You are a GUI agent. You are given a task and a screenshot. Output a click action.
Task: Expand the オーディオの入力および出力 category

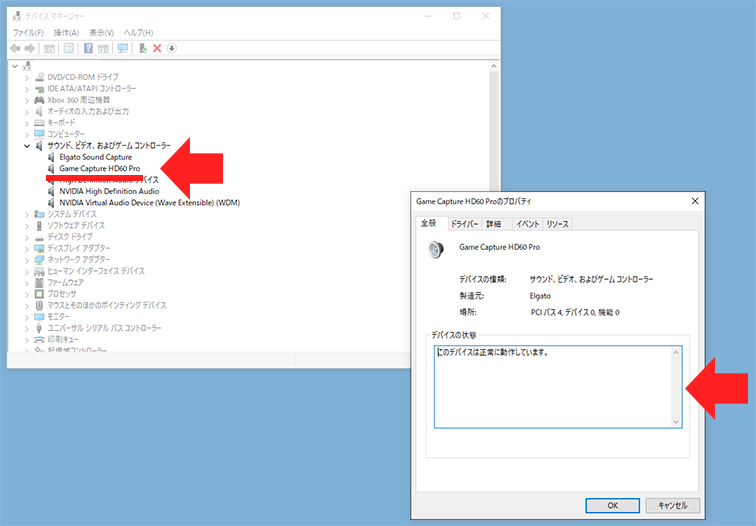[x=27, y=111]
